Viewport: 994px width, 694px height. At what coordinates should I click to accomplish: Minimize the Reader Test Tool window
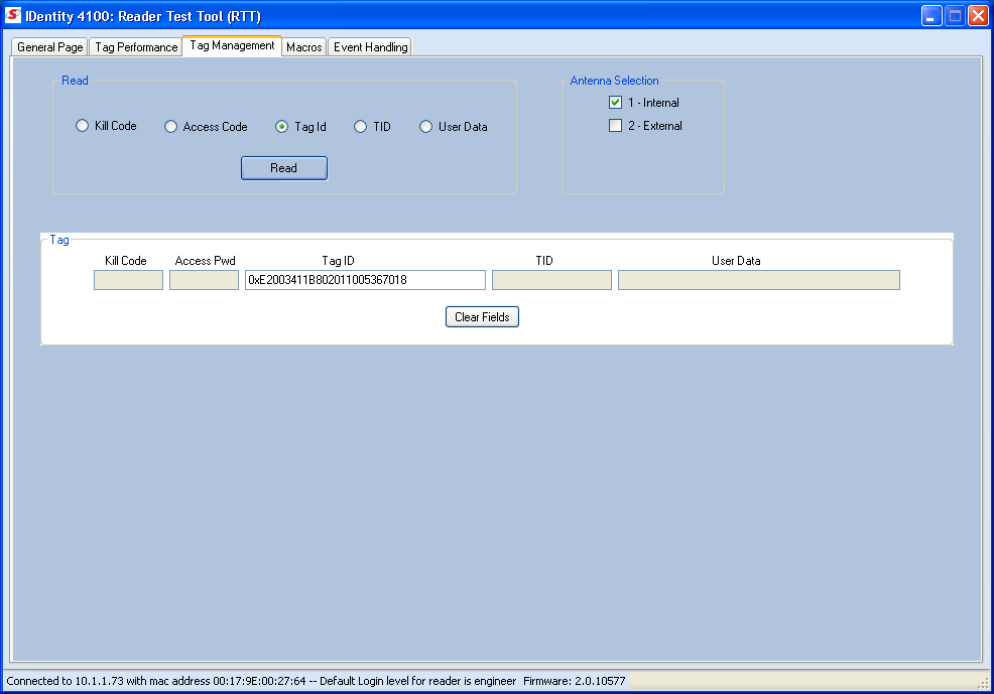pos(931,15)
